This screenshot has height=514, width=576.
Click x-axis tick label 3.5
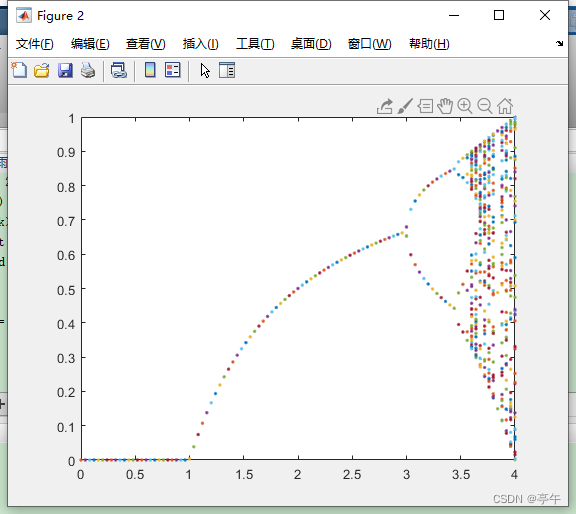pos(461,475)
